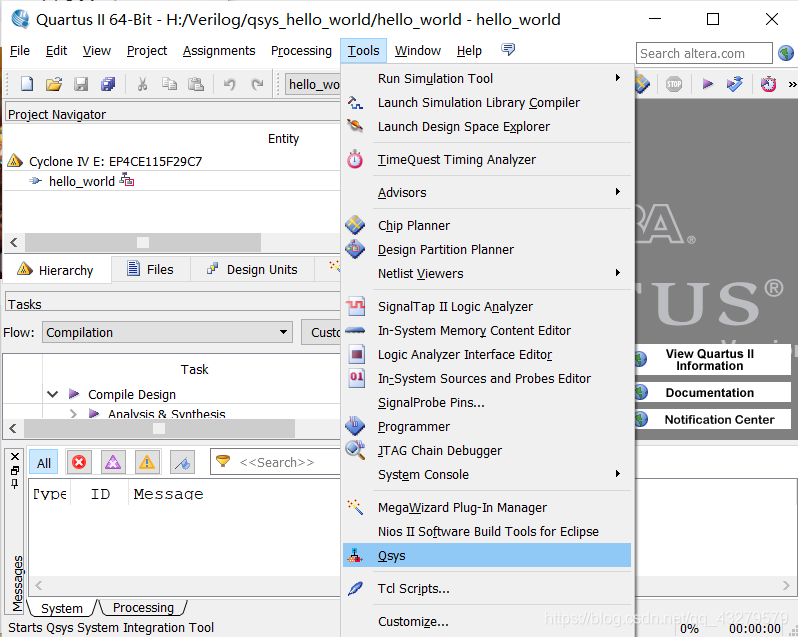Open the Assignments menu
Screen dimensions: 798x637
(219, 51)
